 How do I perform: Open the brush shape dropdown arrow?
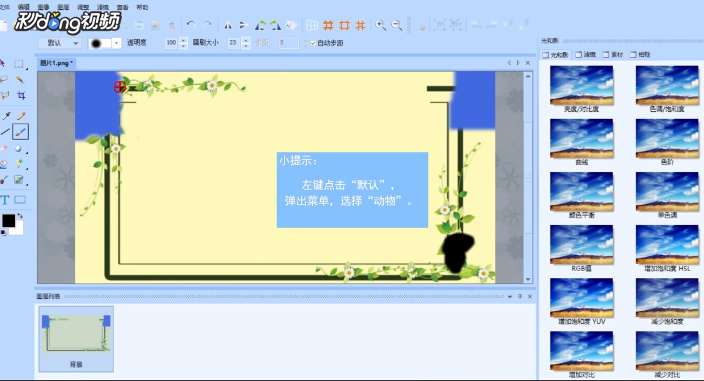(116, 43)
